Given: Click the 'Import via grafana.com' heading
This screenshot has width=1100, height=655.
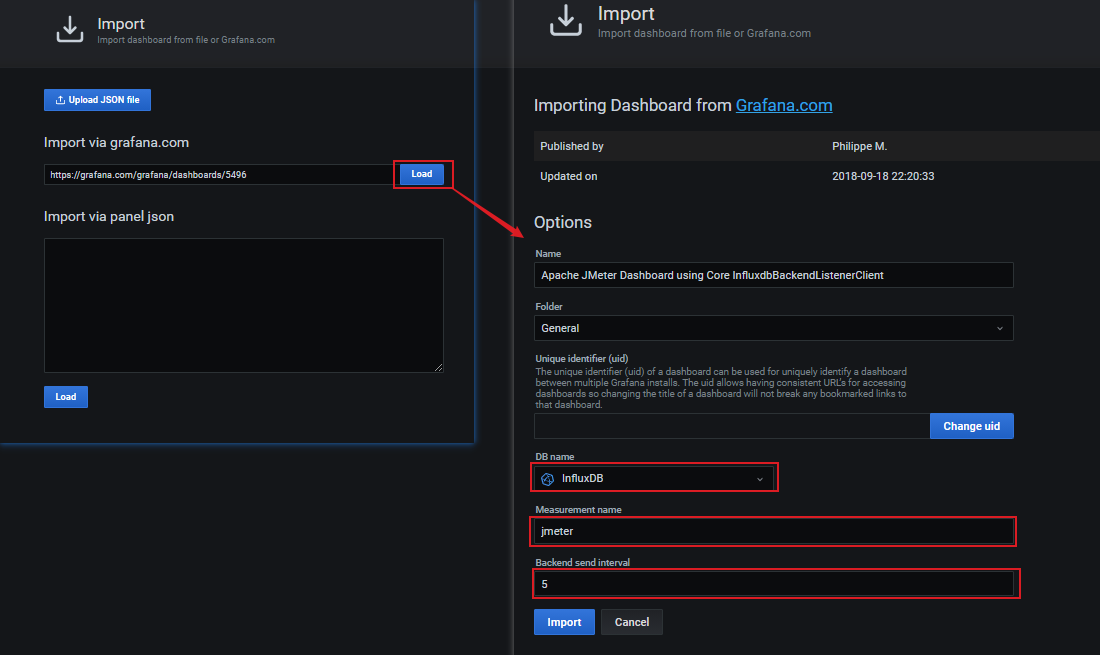Looking at the screenshot, I should [x=116, y=142].
